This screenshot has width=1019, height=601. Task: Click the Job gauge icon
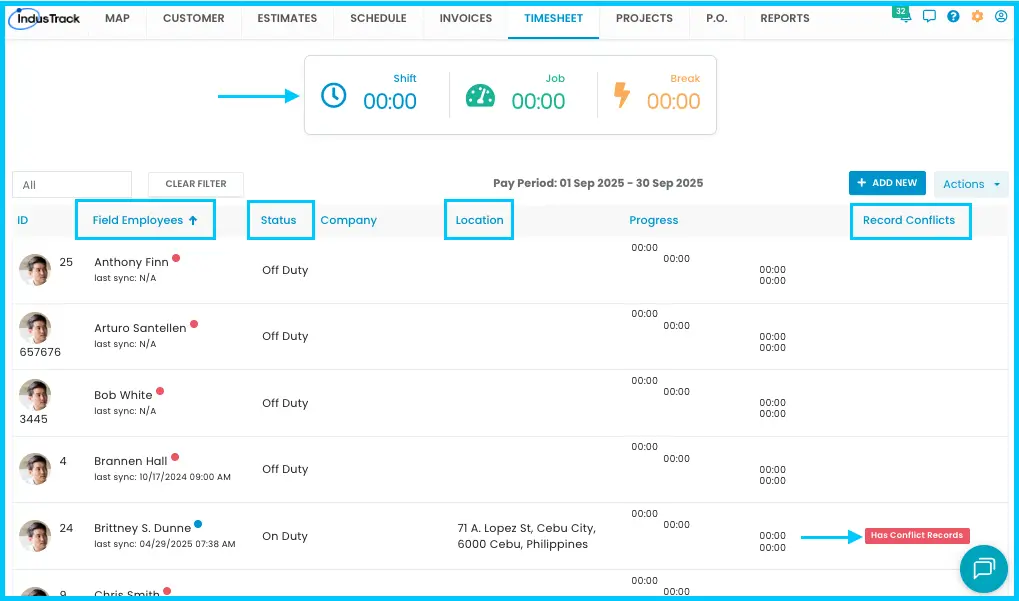[480, 96]
